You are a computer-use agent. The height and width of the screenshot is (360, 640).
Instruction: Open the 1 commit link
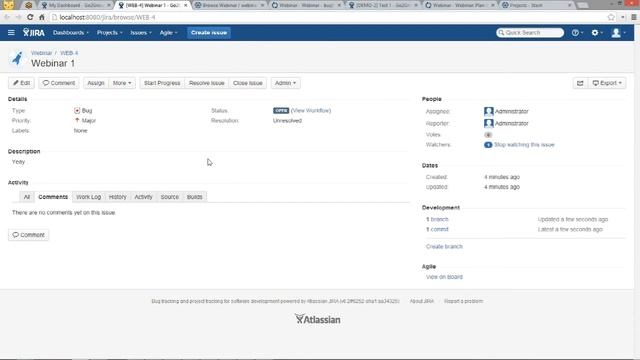[437, 229]
